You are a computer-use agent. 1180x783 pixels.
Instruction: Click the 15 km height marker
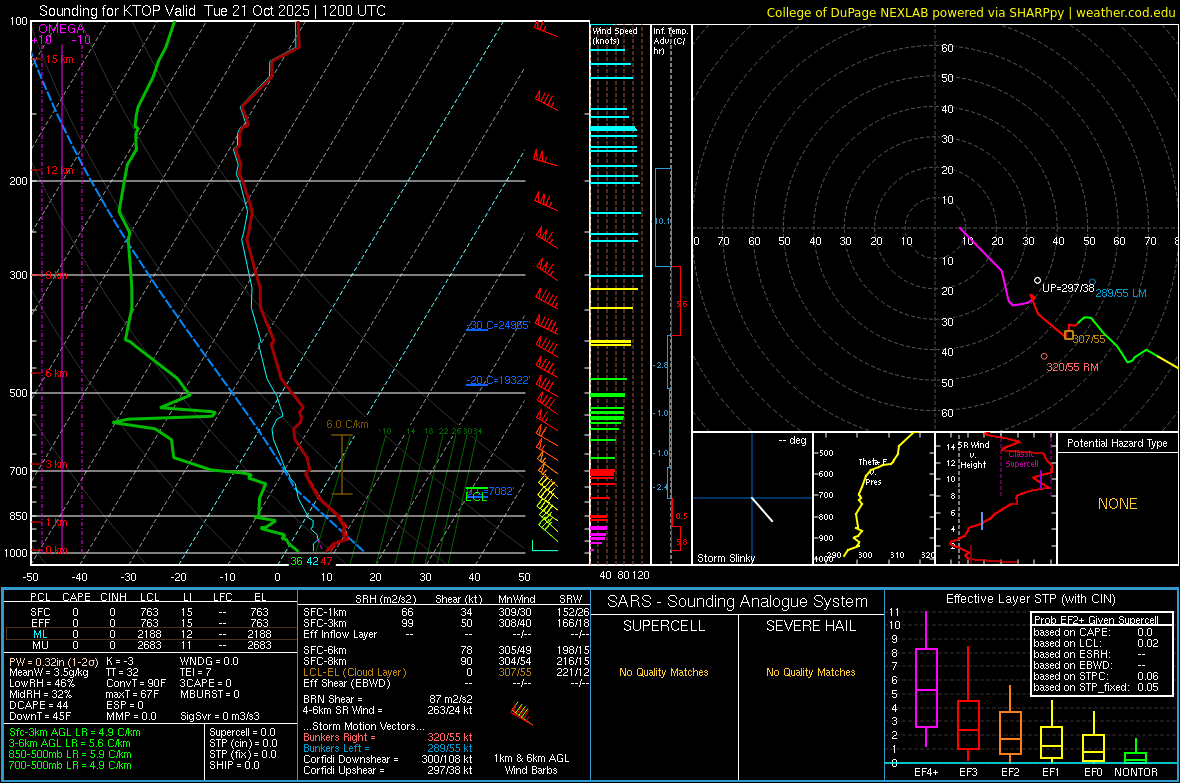click(x=60, y=59)
